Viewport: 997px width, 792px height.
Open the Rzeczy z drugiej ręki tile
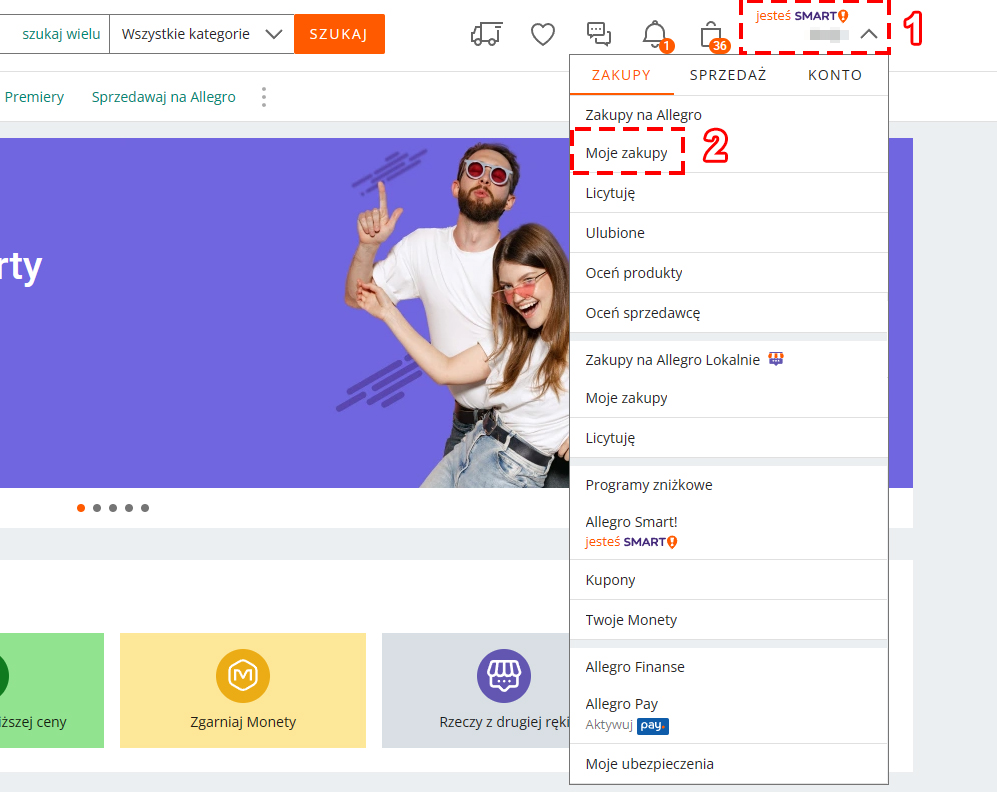pos(476,690)
